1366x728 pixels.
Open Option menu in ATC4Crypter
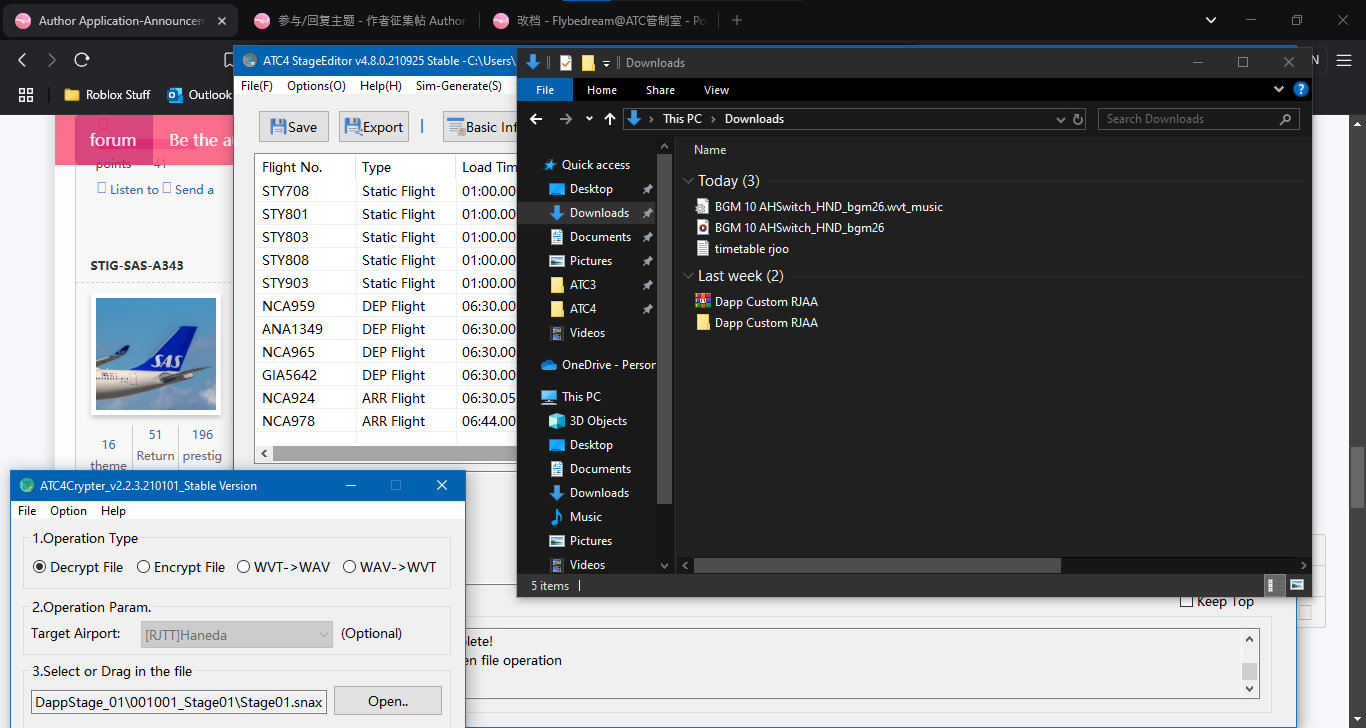(69, 511)
